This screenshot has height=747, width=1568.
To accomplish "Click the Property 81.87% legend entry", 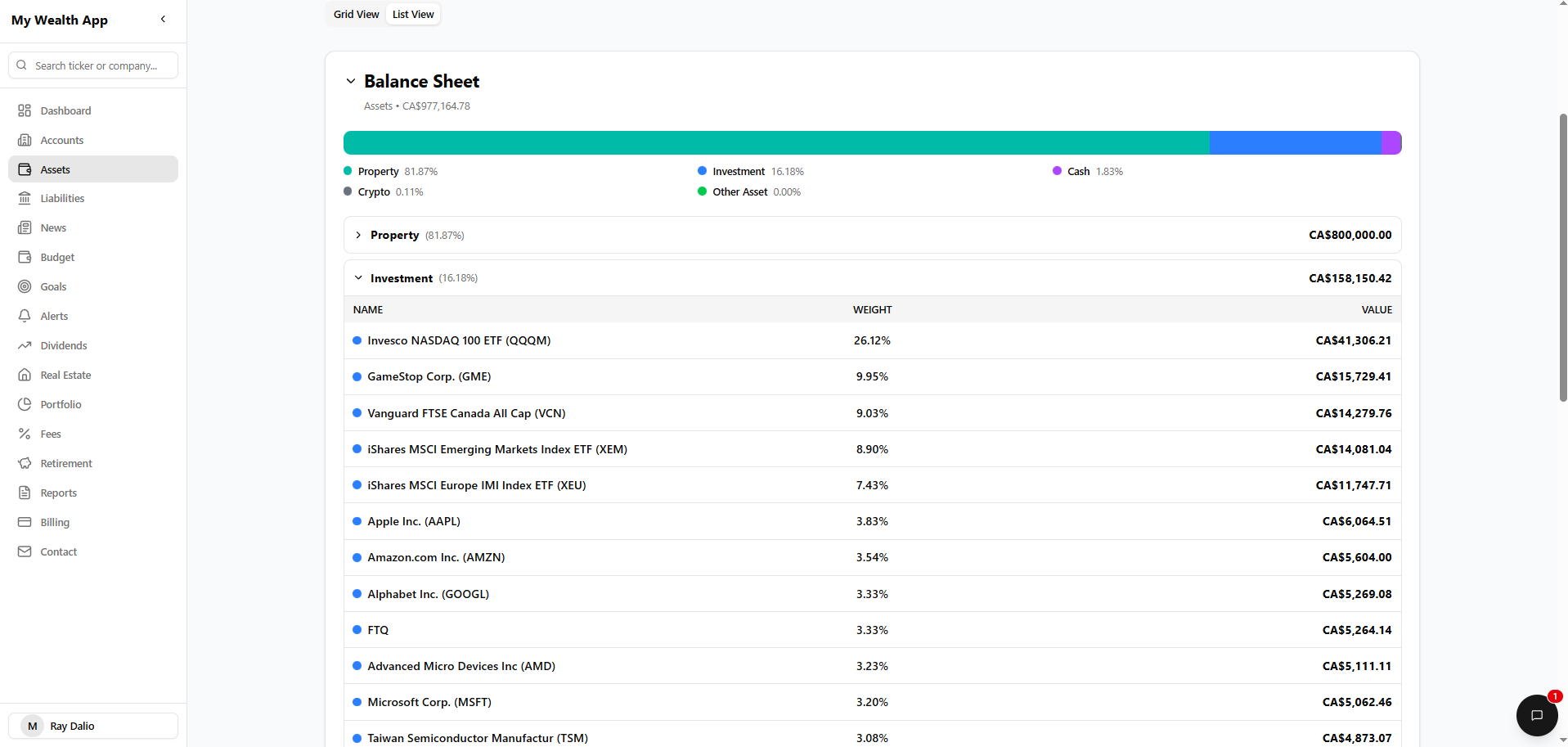I will pyautogui.click(x=391, y=171).
